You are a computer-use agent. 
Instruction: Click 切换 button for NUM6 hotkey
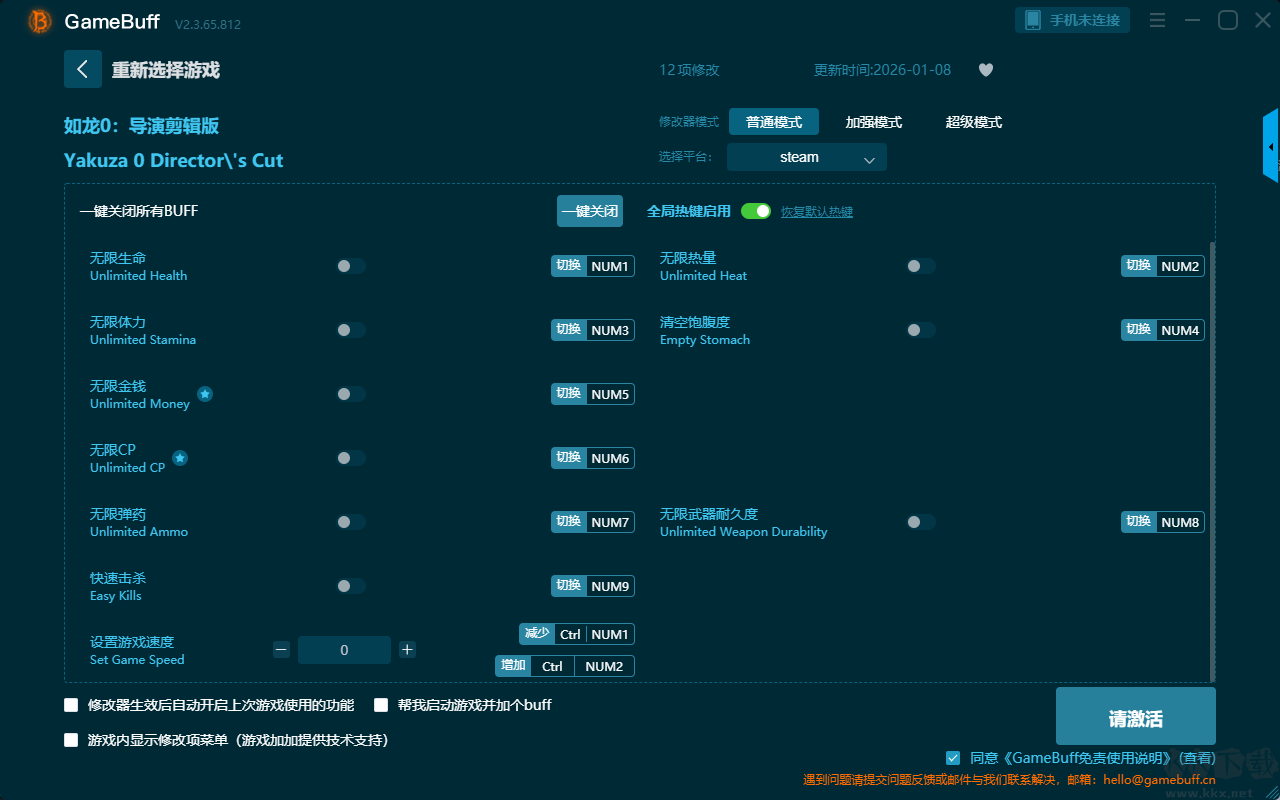(569, 458)
